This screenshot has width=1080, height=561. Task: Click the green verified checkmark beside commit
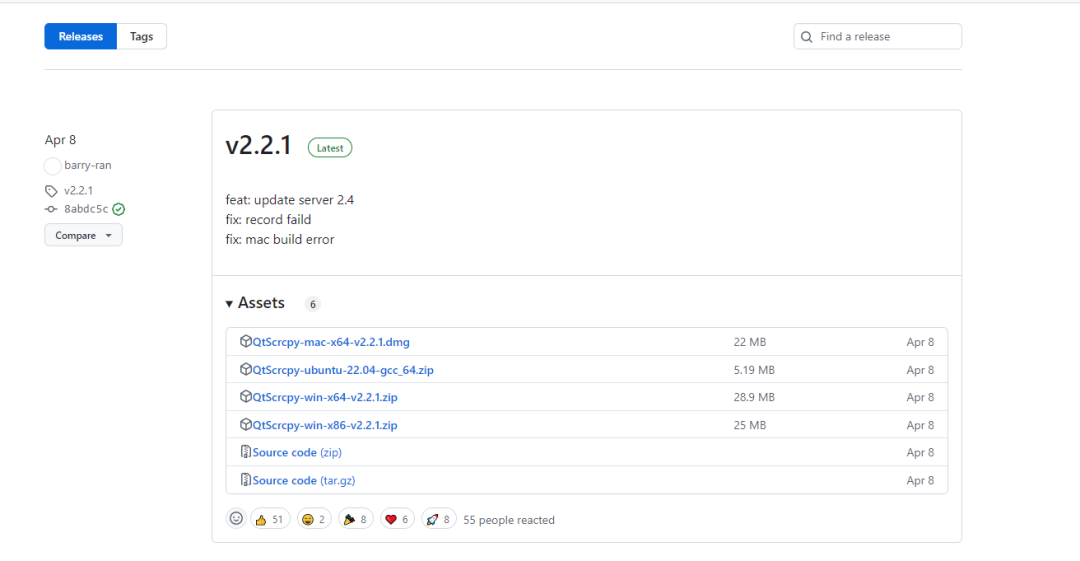(119, 209)
